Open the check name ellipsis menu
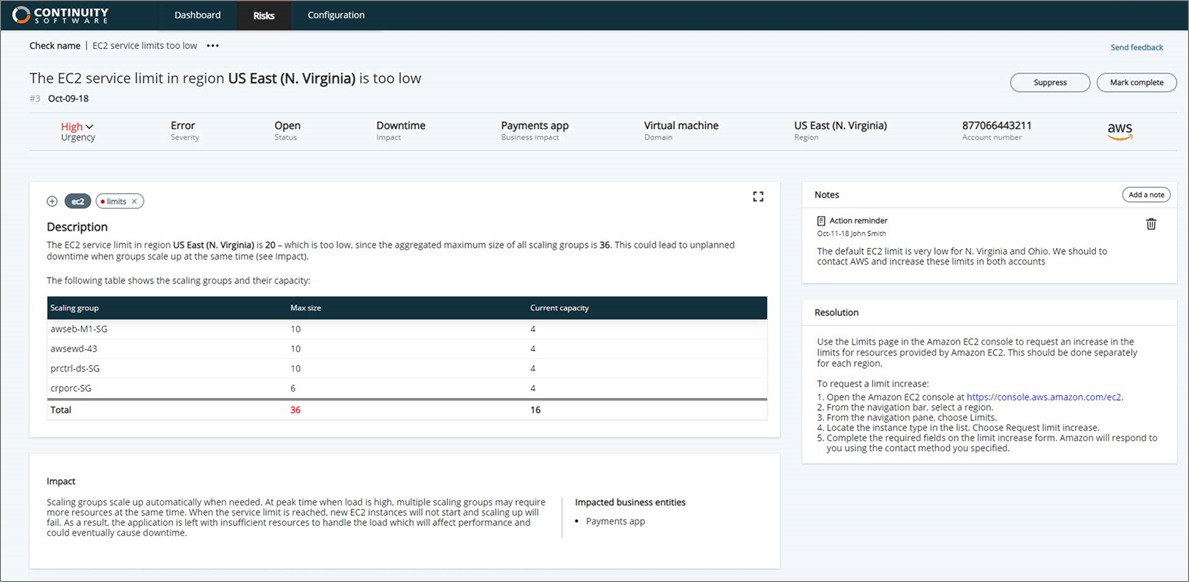 pos(213,45)
